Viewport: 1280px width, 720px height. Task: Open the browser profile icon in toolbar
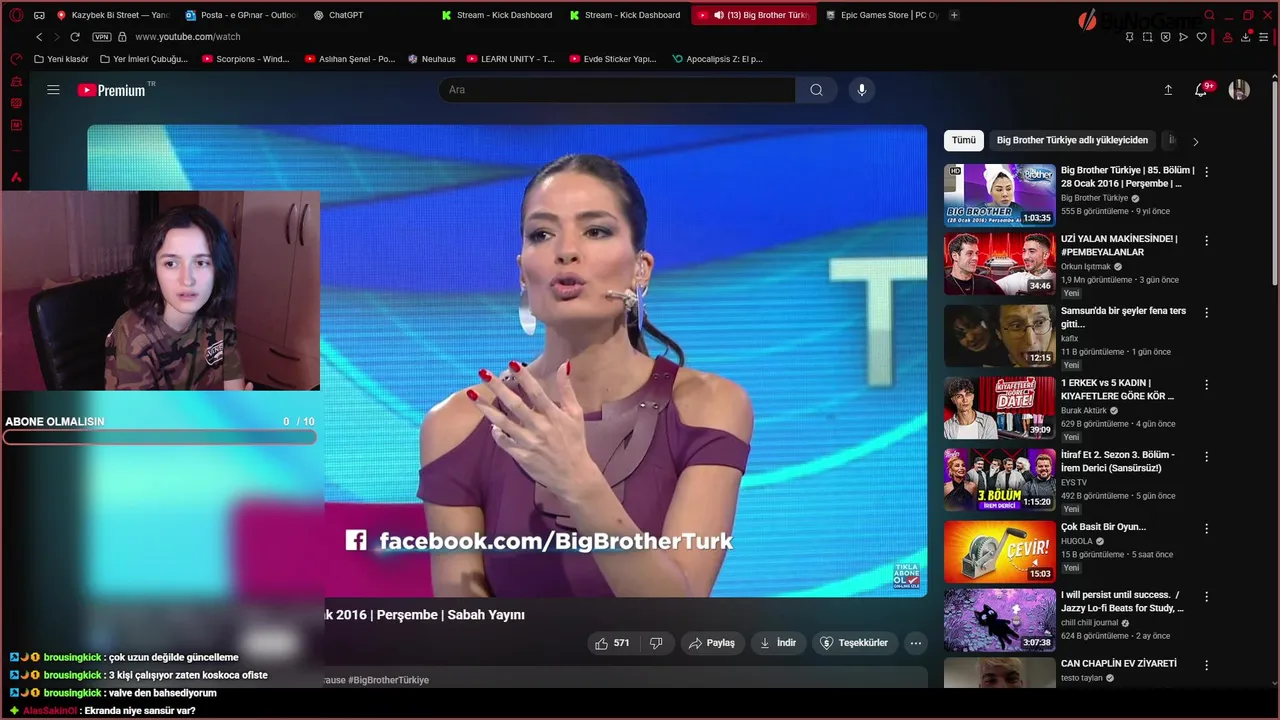1227,37
